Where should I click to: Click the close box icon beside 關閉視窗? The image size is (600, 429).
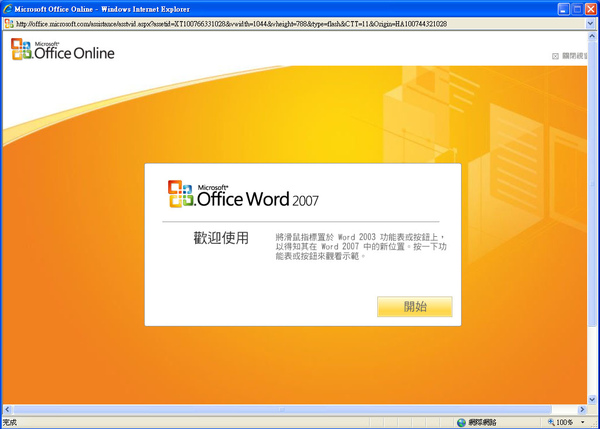555,56
